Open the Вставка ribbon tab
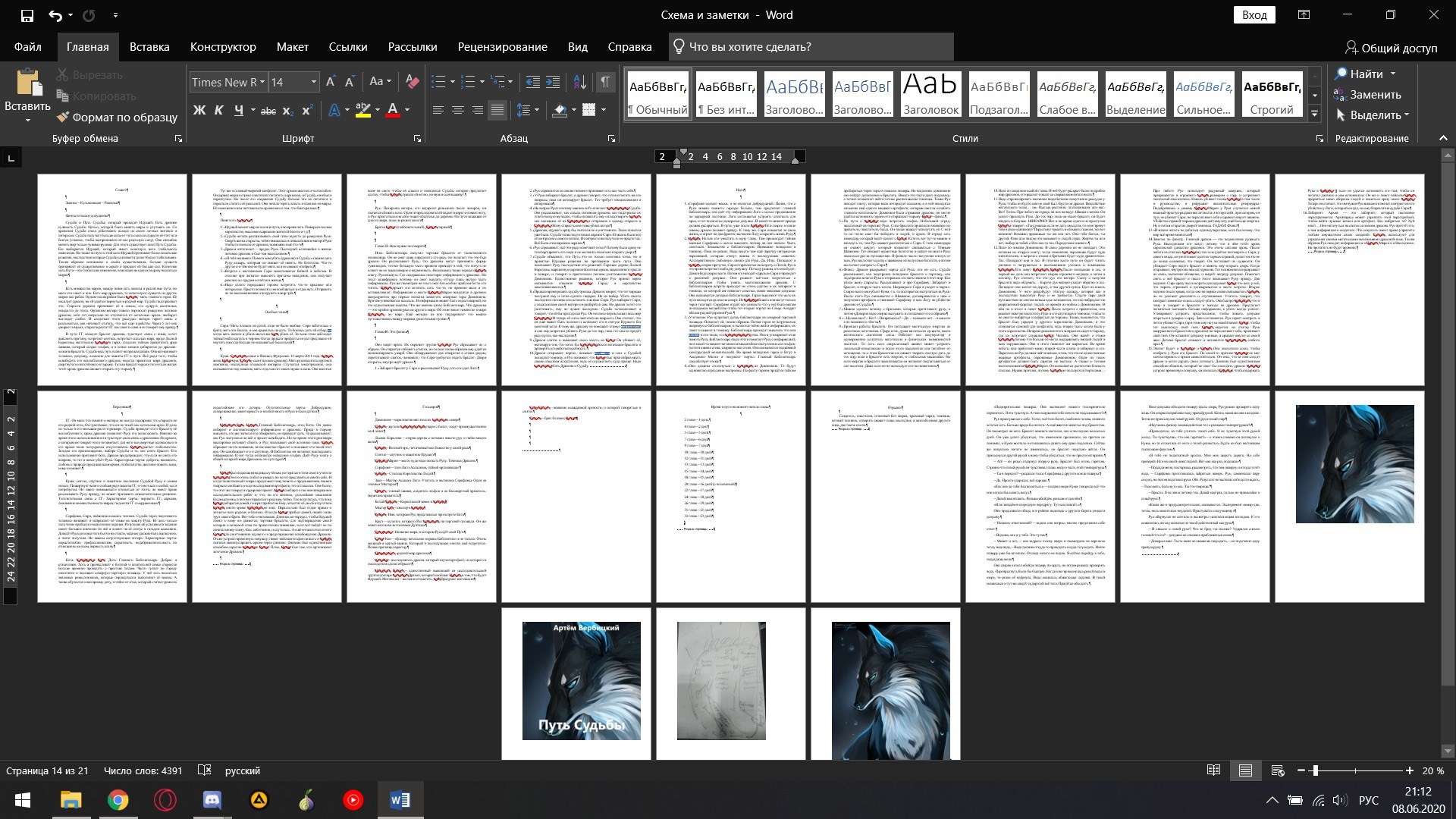The image size is (1456, 819). tap(149, 46)
